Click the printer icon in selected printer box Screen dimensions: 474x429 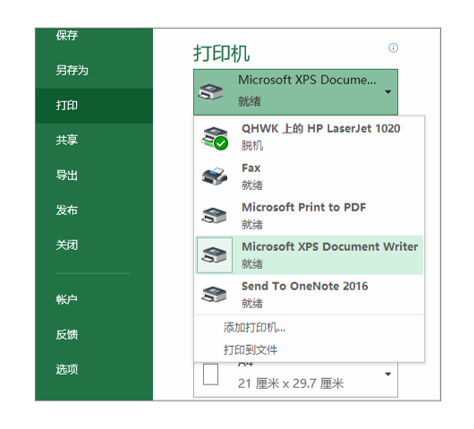[211, 92]
